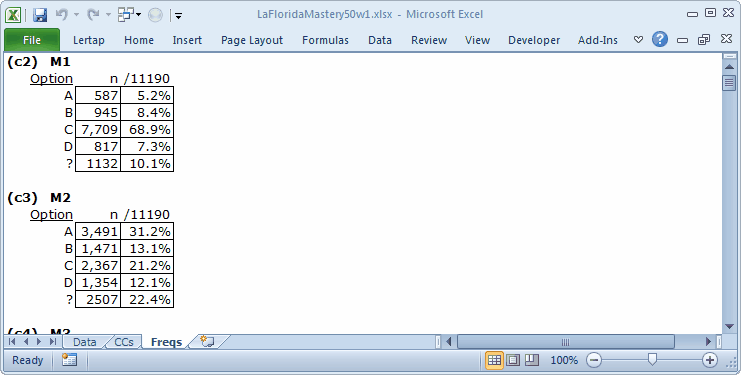741x375 pixels.
Task: Switch to the CCs worksheet tab
Action: (x=124, y=342)
